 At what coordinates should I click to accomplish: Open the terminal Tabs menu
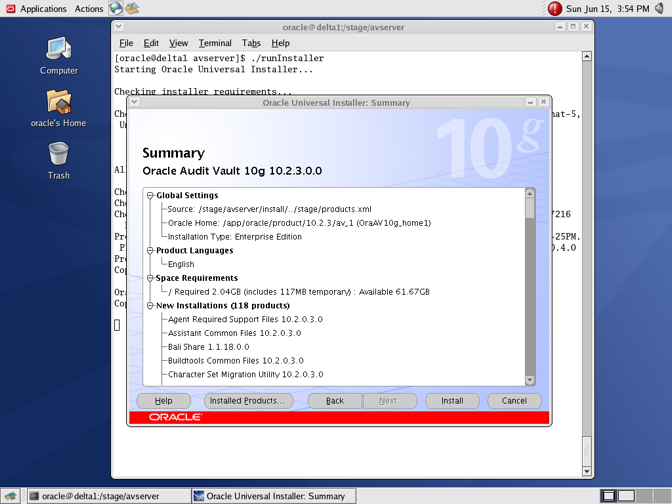pos(251,43)
